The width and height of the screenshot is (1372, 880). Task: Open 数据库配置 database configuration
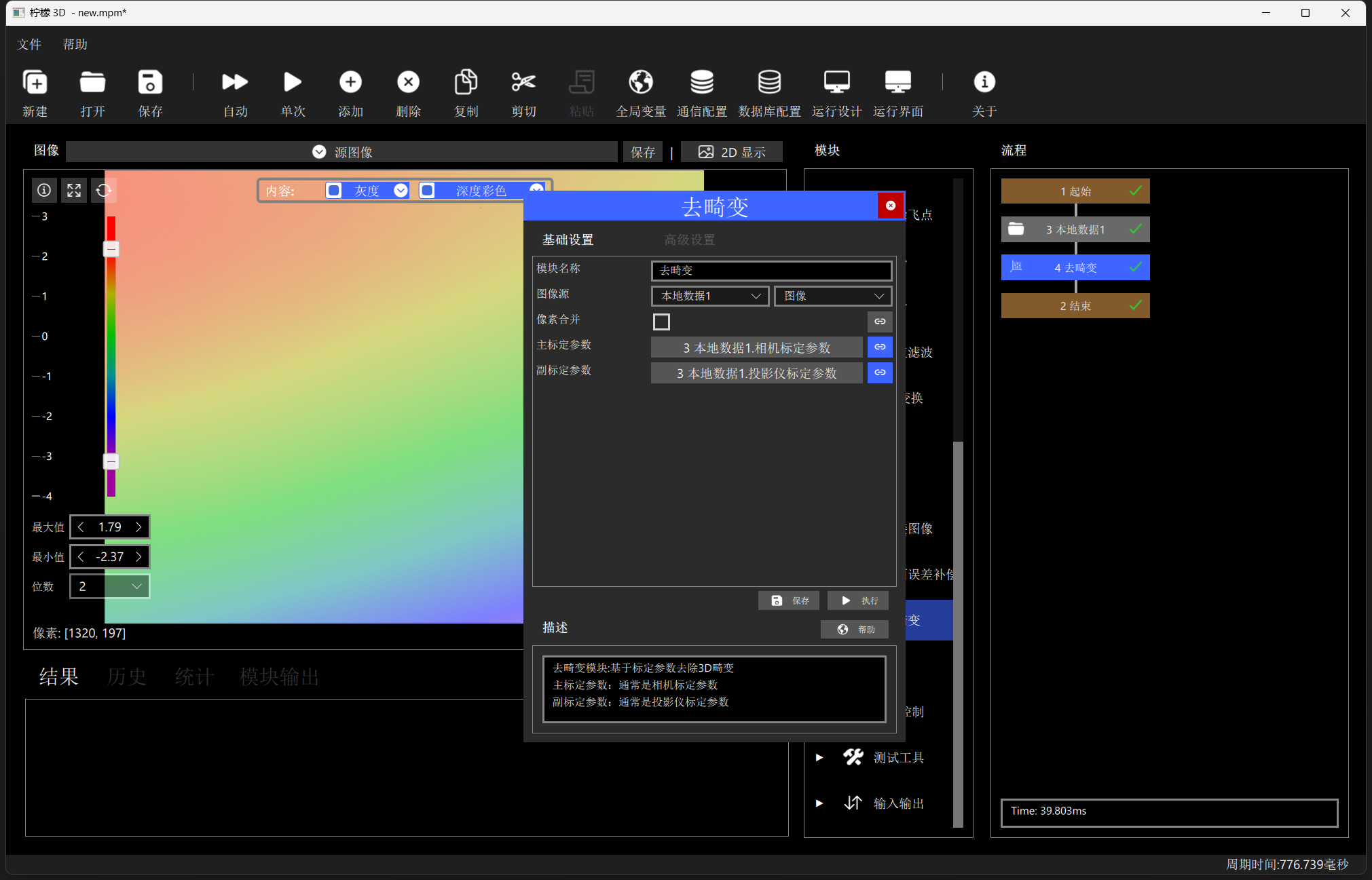pos(769,83)
